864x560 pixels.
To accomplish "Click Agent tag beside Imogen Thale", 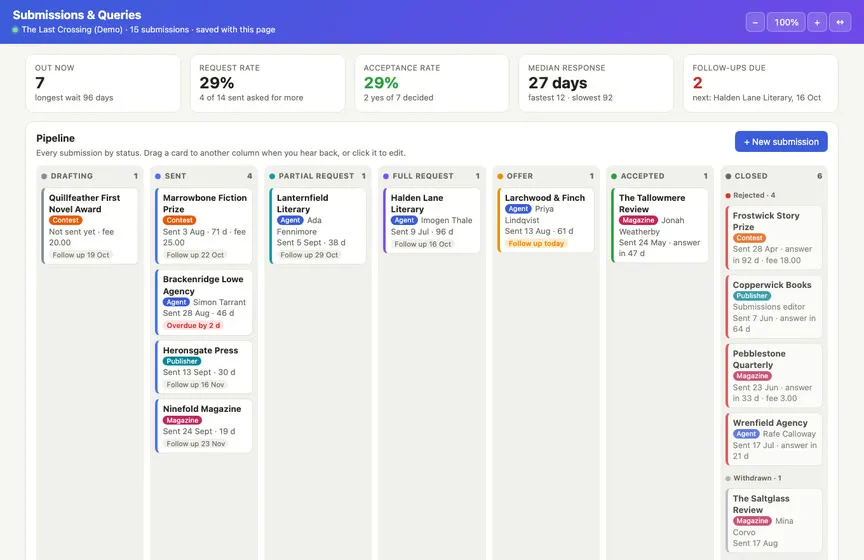I will click(x=404, y=220).
